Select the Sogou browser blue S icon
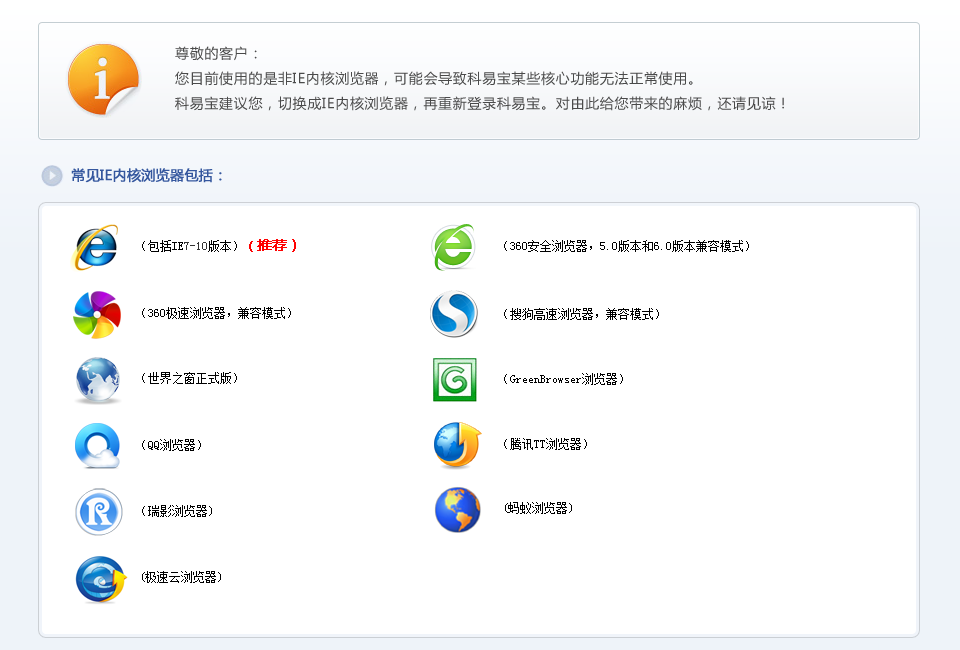Viewport: 960px width, 650px height. pyautogui.click(x=454, y=314)
